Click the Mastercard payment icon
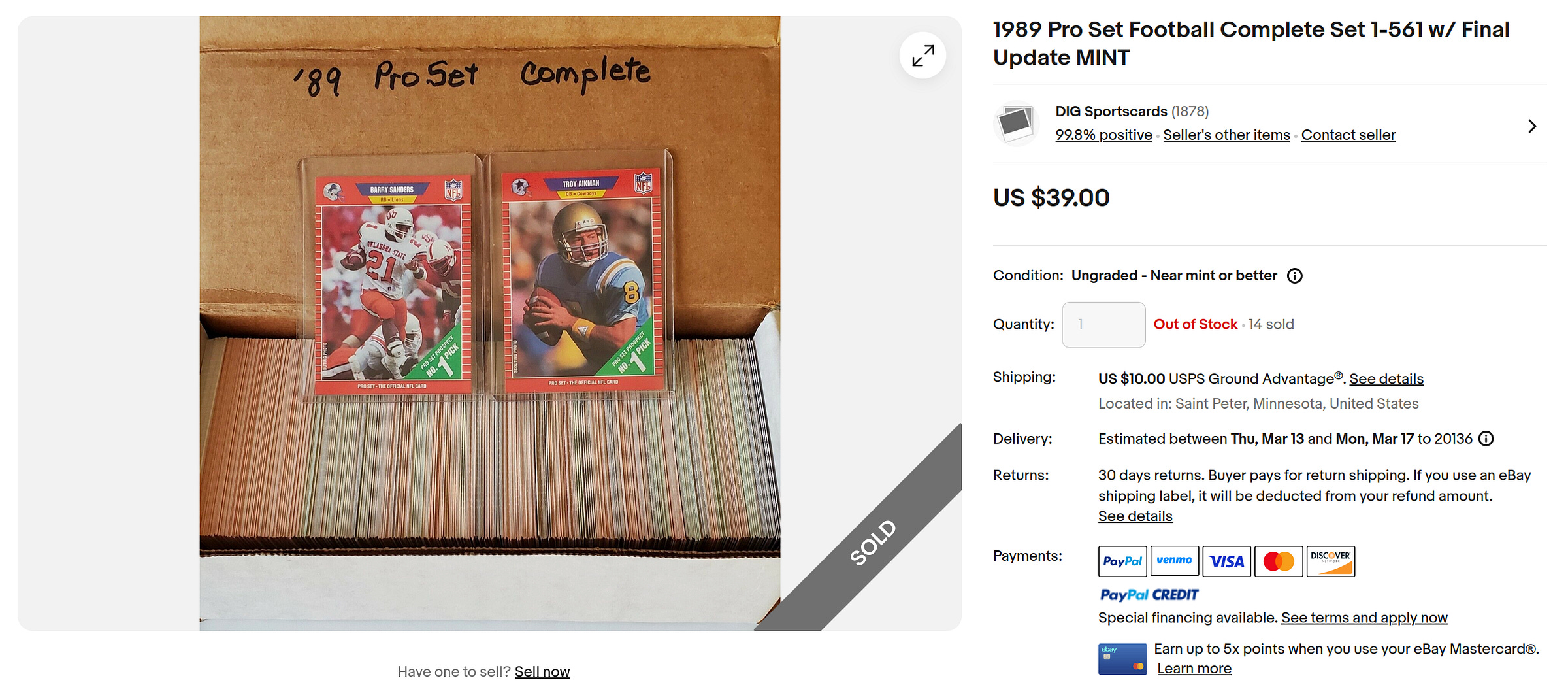 tap(1279, 561)
